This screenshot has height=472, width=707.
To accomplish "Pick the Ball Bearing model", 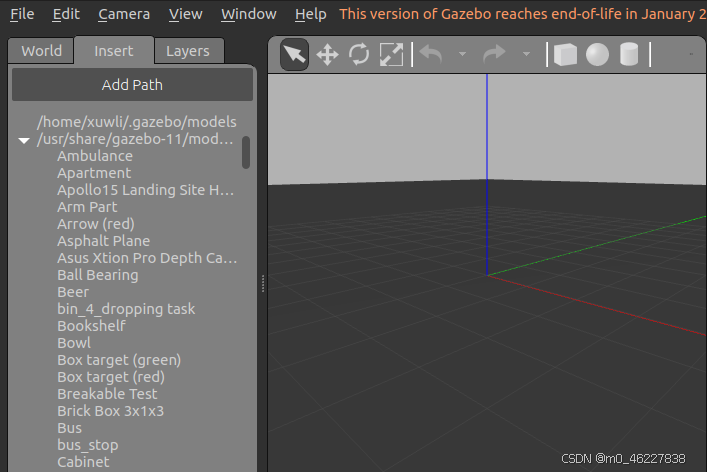I will 97,275.
